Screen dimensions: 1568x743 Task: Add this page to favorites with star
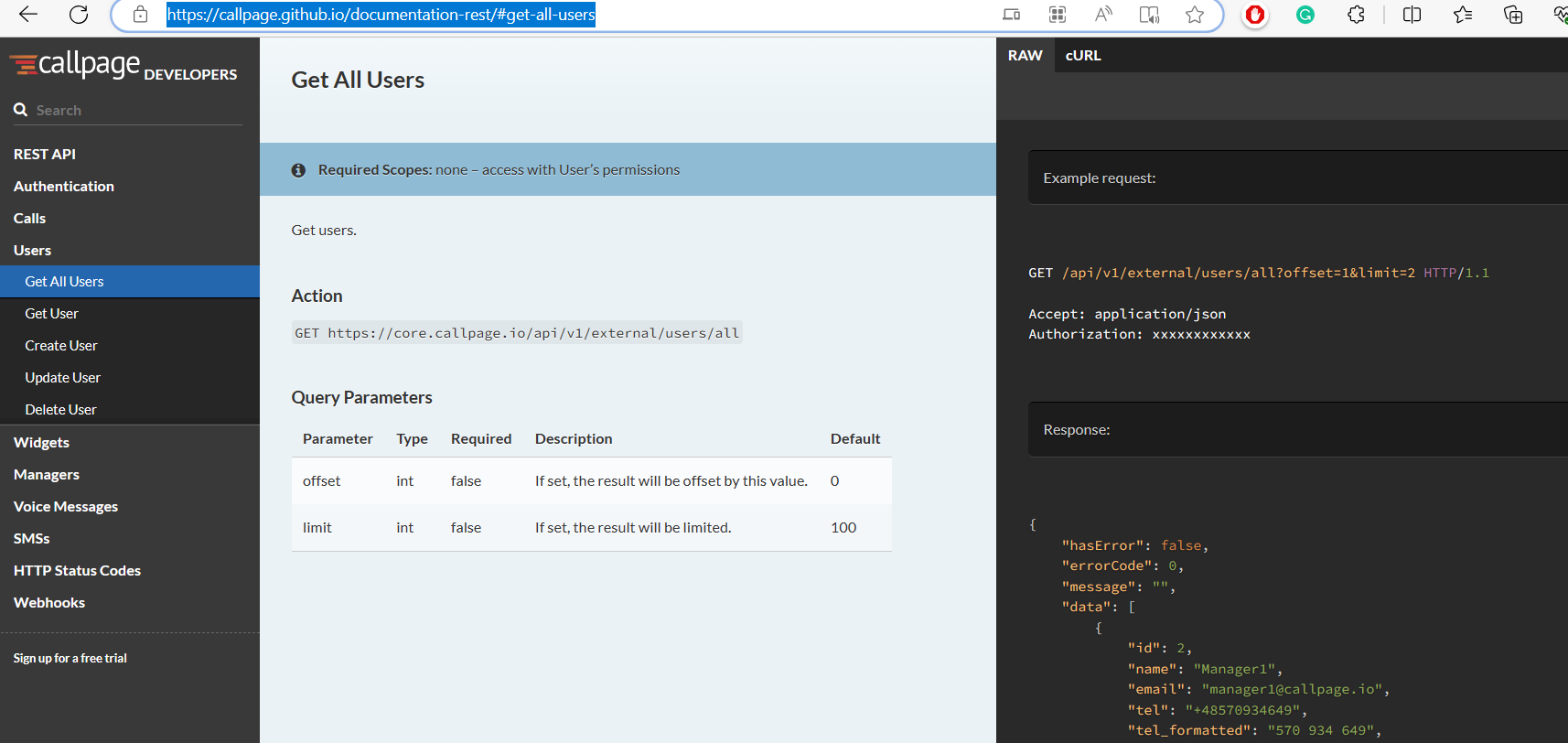click(1195, 15)
